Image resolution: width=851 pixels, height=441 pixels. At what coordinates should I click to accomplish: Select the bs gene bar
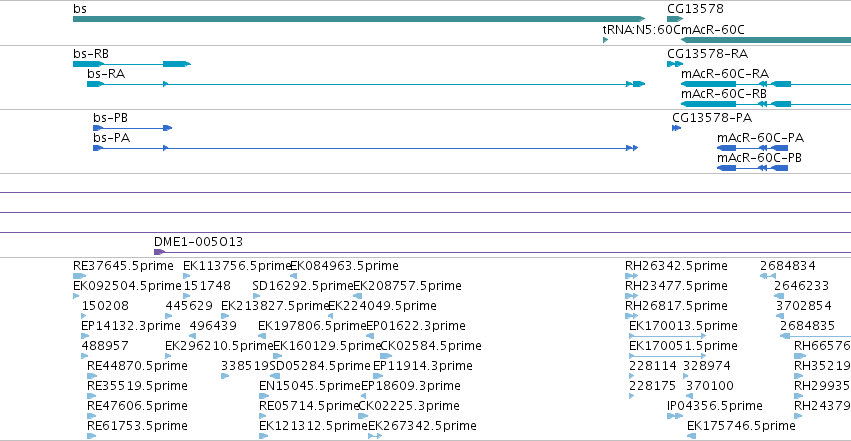[359, 19]
